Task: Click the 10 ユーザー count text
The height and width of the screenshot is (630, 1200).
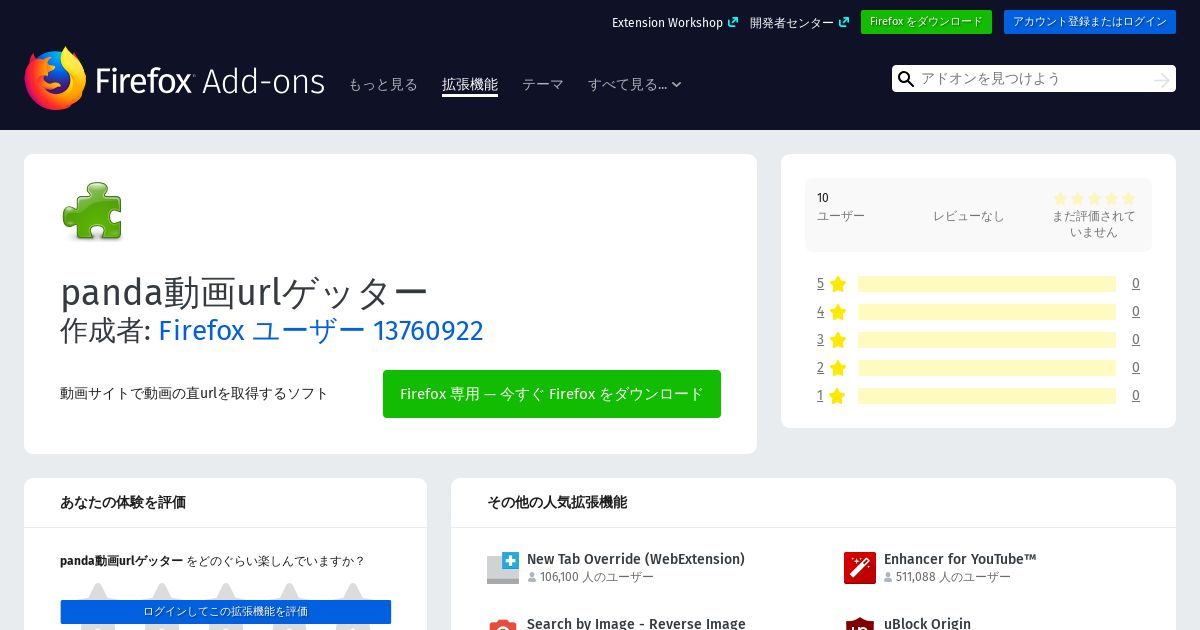Action: pos(841,207)
